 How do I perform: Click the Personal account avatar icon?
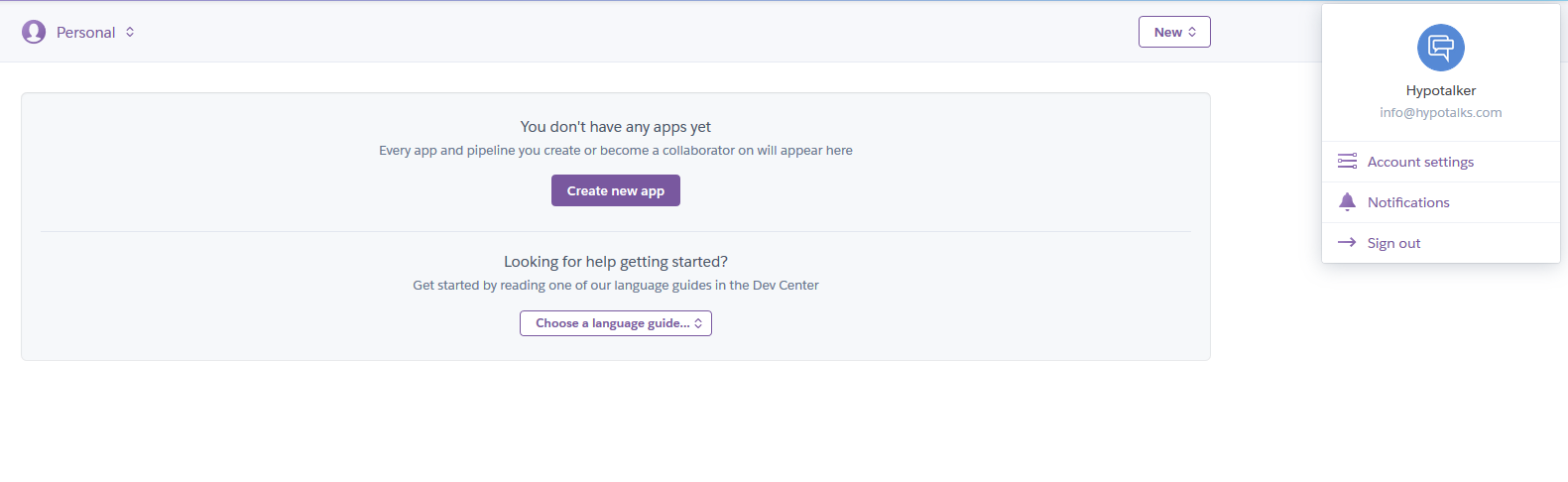(x=34, y=32)
